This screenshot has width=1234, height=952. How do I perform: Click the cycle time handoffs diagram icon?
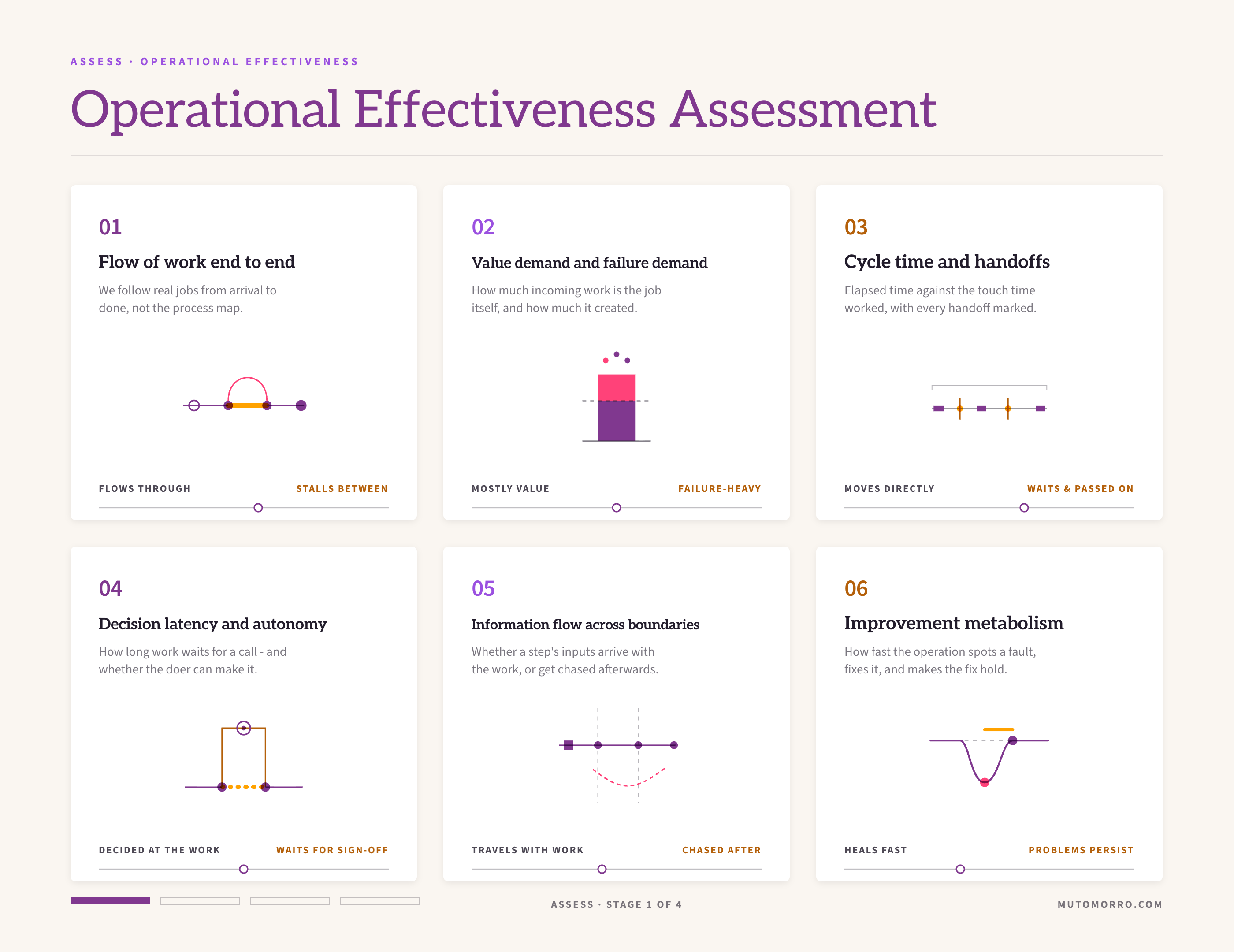click(x=989, y=402)
